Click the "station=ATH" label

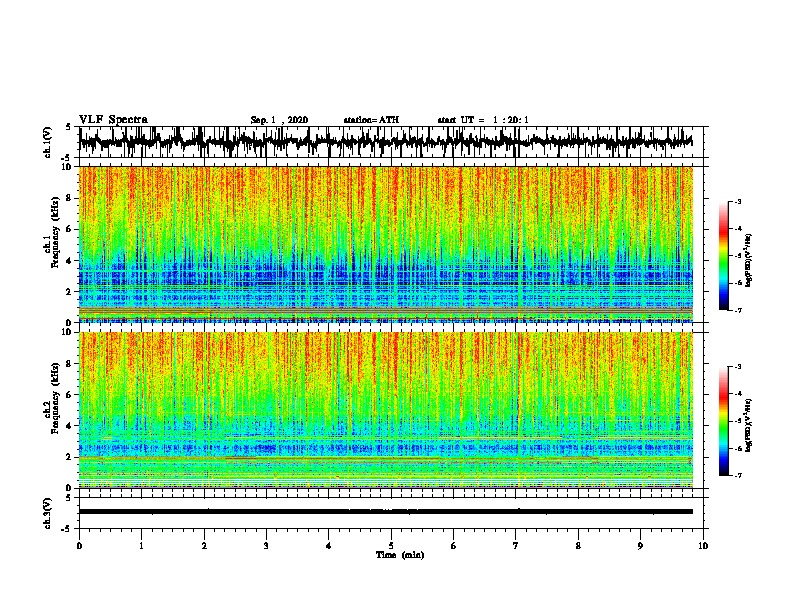click(x=371, y=120)
